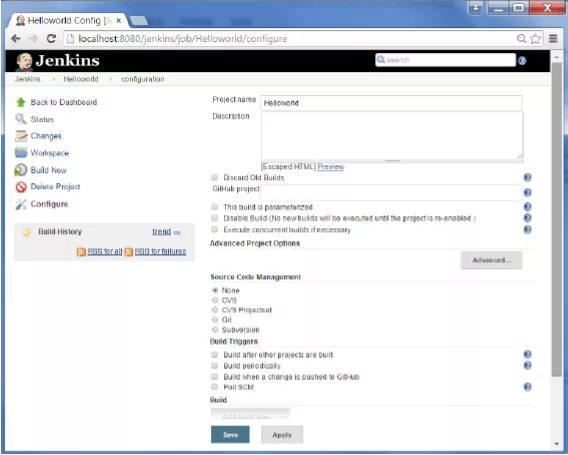Open the Build Now link
Viewport: 568px width, 455px height.
pos(49,170)
